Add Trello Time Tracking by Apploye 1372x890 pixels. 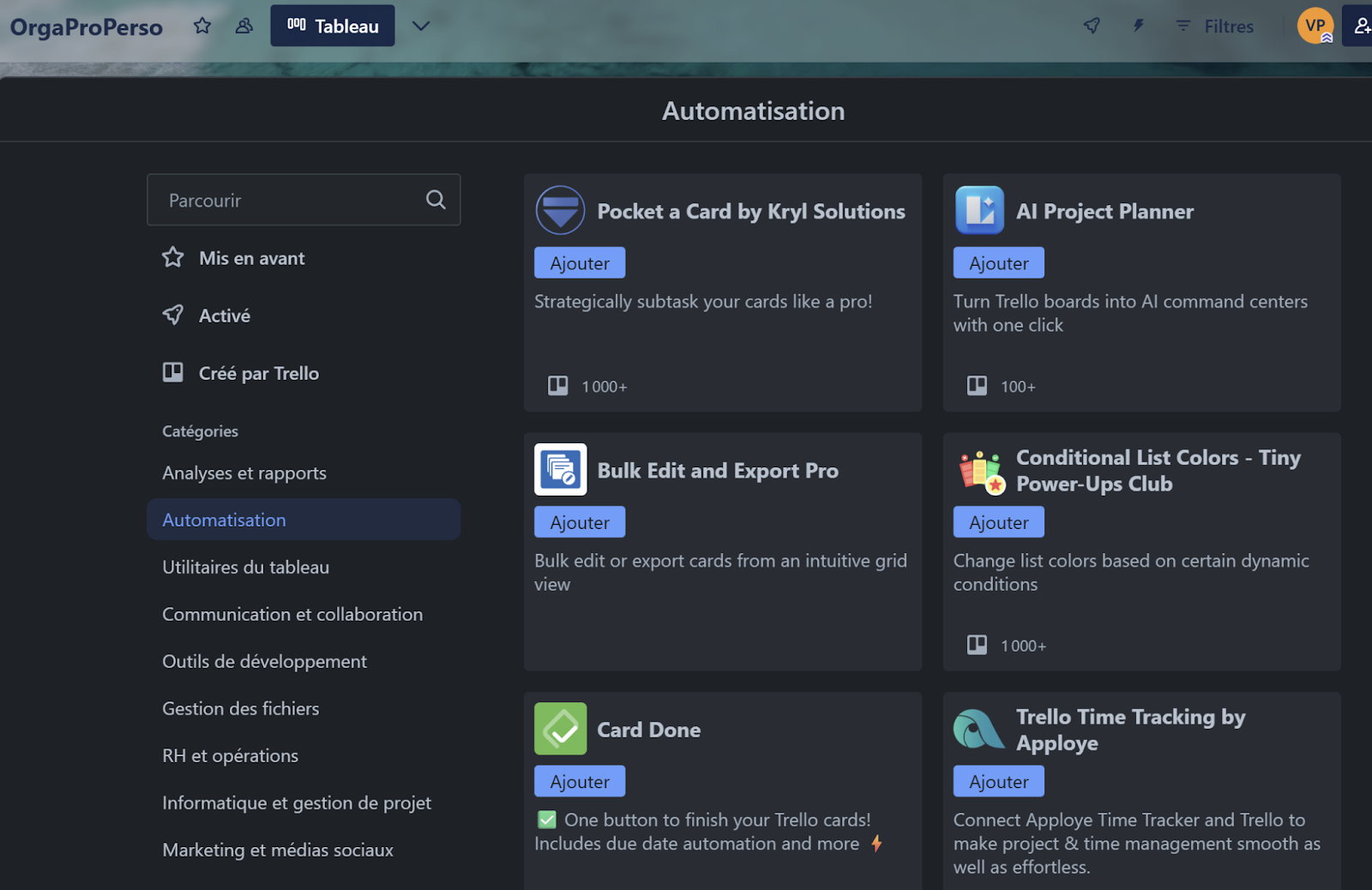tap(999, 782)
